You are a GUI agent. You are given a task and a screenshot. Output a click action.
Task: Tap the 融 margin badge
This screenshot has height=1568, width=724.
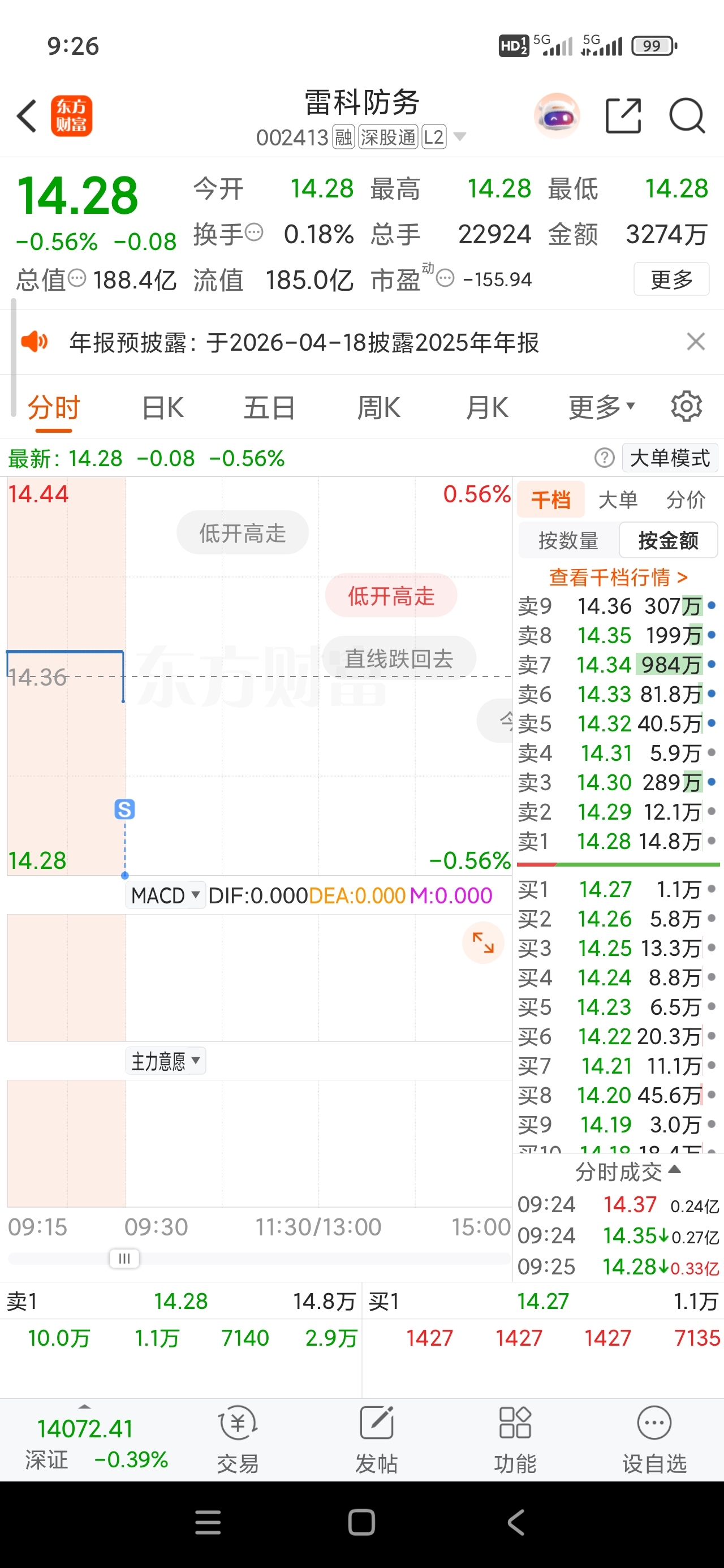(343, 137)
